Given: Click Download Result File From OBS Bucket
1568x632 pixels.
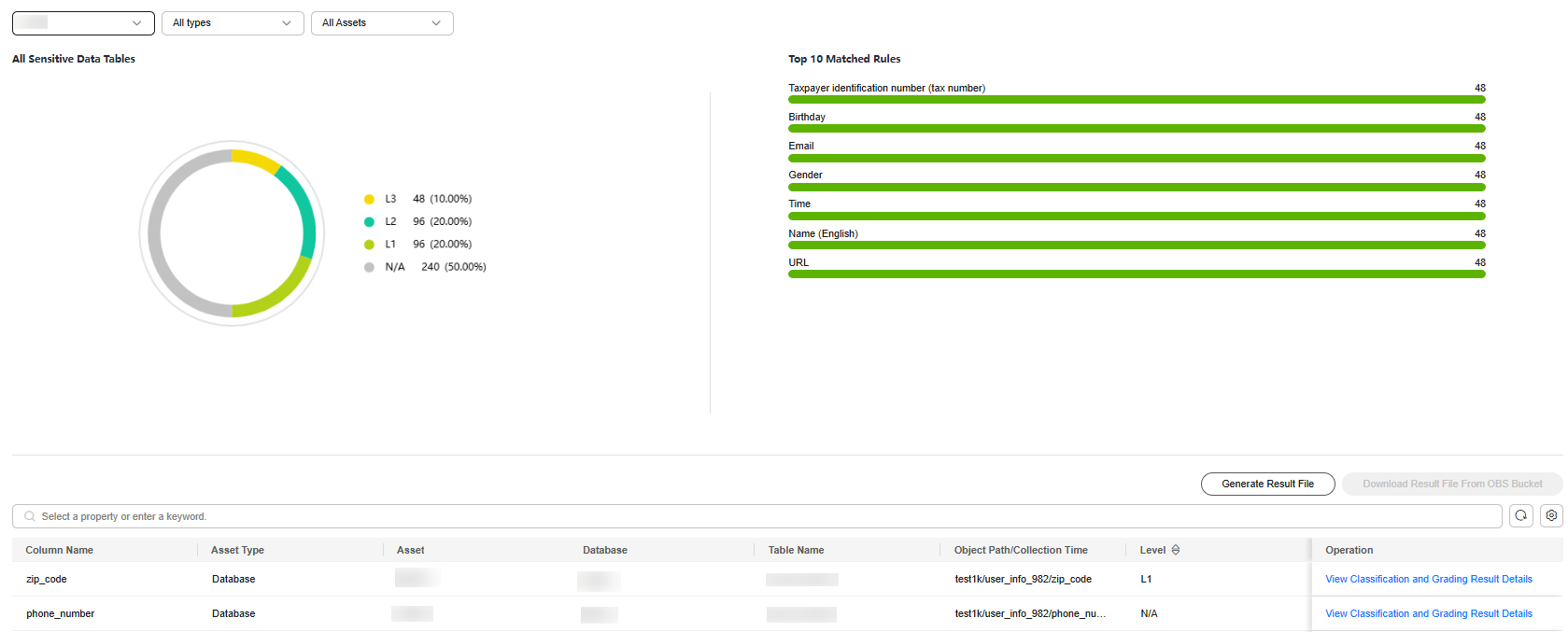Looking at the screenshot, I should pyautogui.click(x=1452, y=484).
